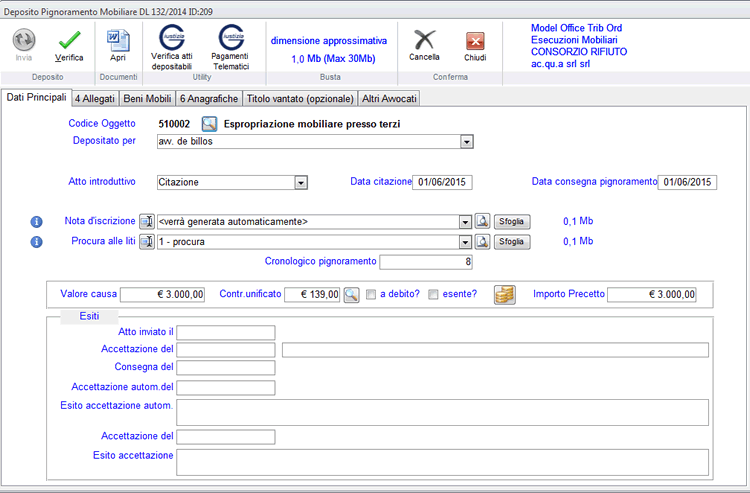This screenshot has width=750, height=493.
Task: Click the code 510002 text
Action: click(x=174, y=124)
